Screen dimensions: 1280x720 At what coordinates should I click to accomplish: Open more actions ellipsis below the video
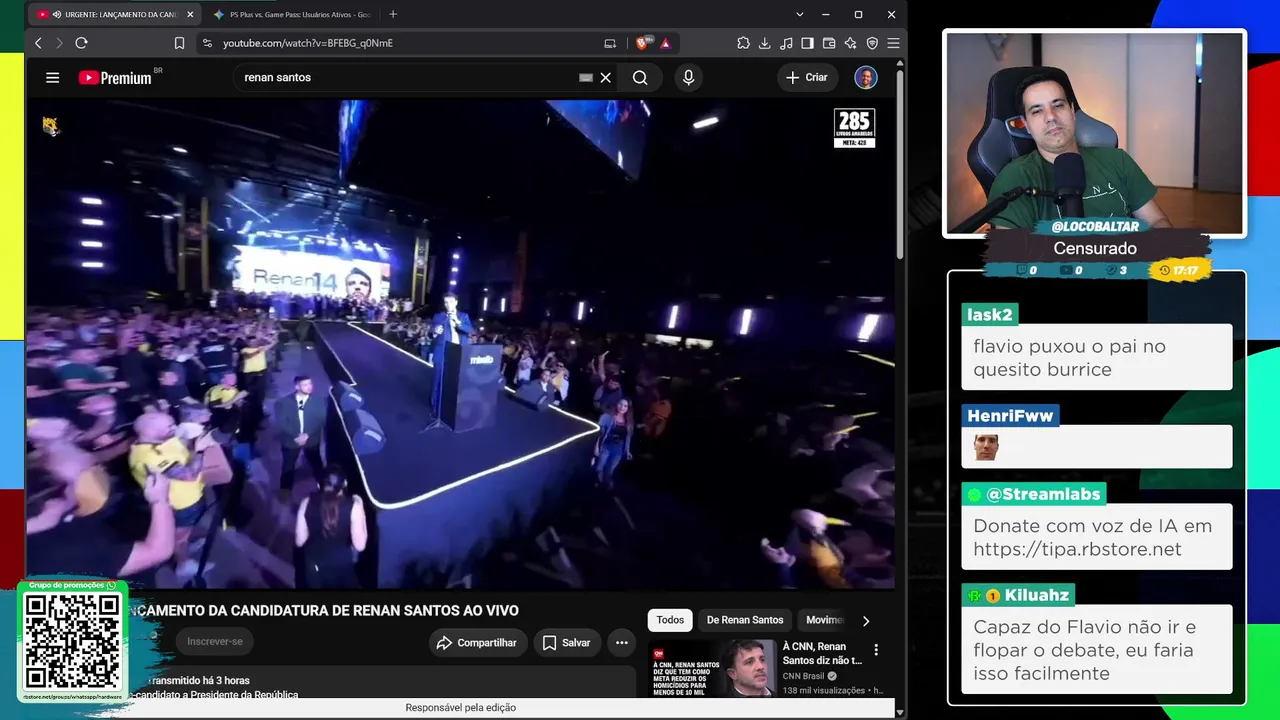click(x=622, y=643)
